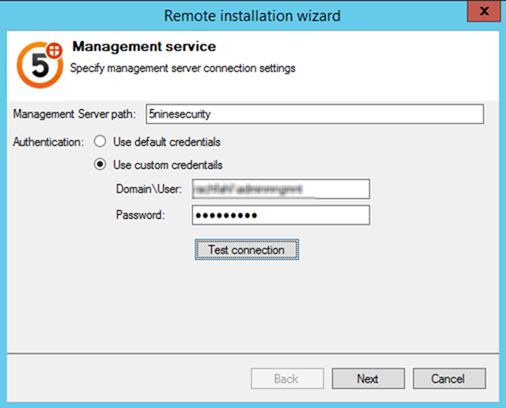
Task: Click the Test connection button
Action: point(247,250)
